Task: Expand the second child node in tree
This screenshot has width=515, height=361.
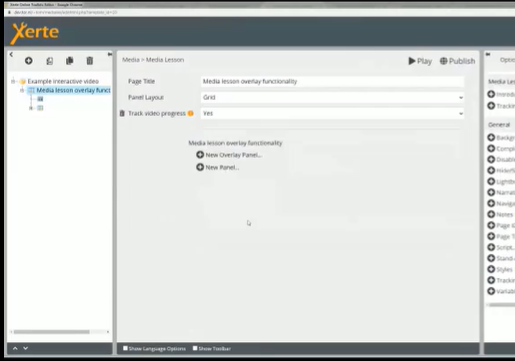Action: [x=31, y=108]
